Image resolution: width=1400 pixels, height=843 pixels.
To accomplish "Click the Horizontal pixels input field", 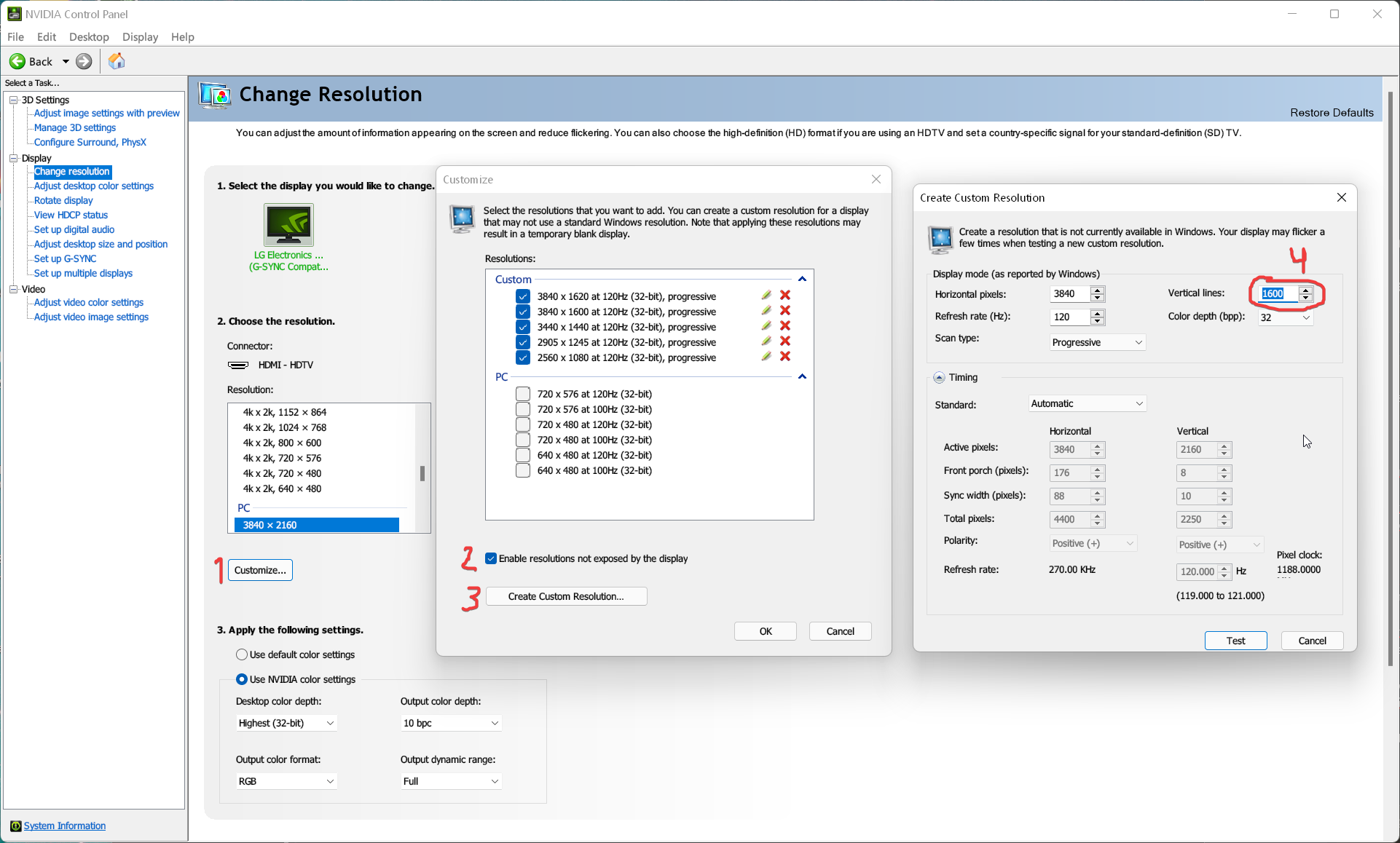I will 1069,293.
